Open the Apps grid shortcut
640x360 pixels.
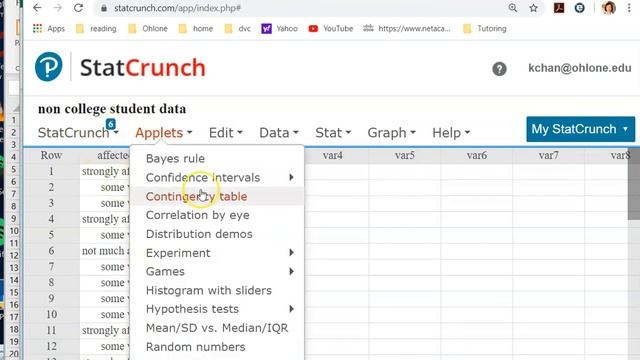click(49, 29)
